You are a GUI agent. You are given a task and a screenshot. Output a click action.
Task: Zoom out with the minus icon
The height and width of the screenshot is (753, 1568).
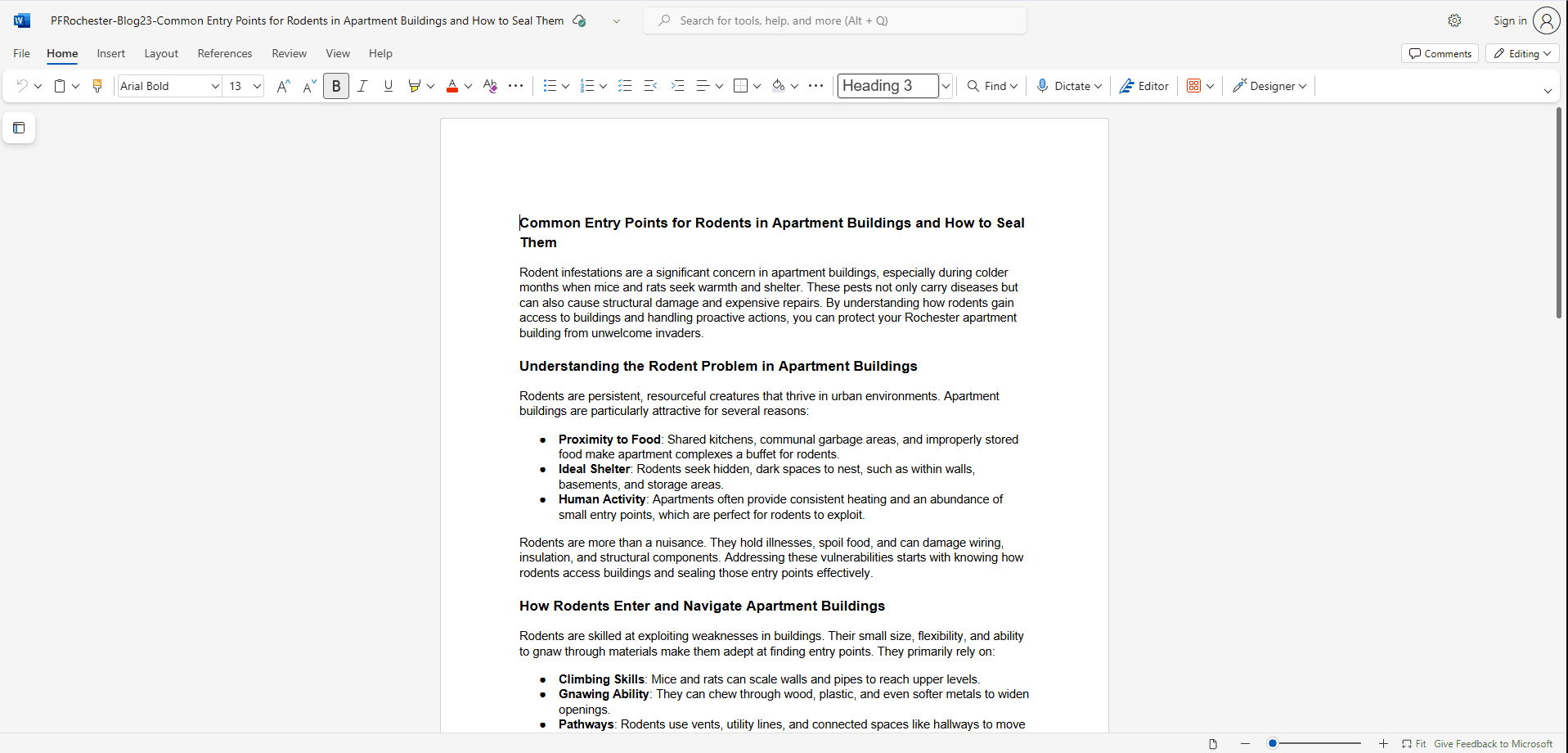click(x=1245, y=744)
